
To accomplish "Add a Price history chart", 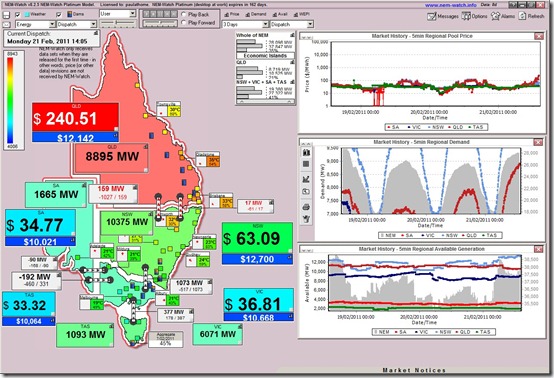I will point(232,14).
